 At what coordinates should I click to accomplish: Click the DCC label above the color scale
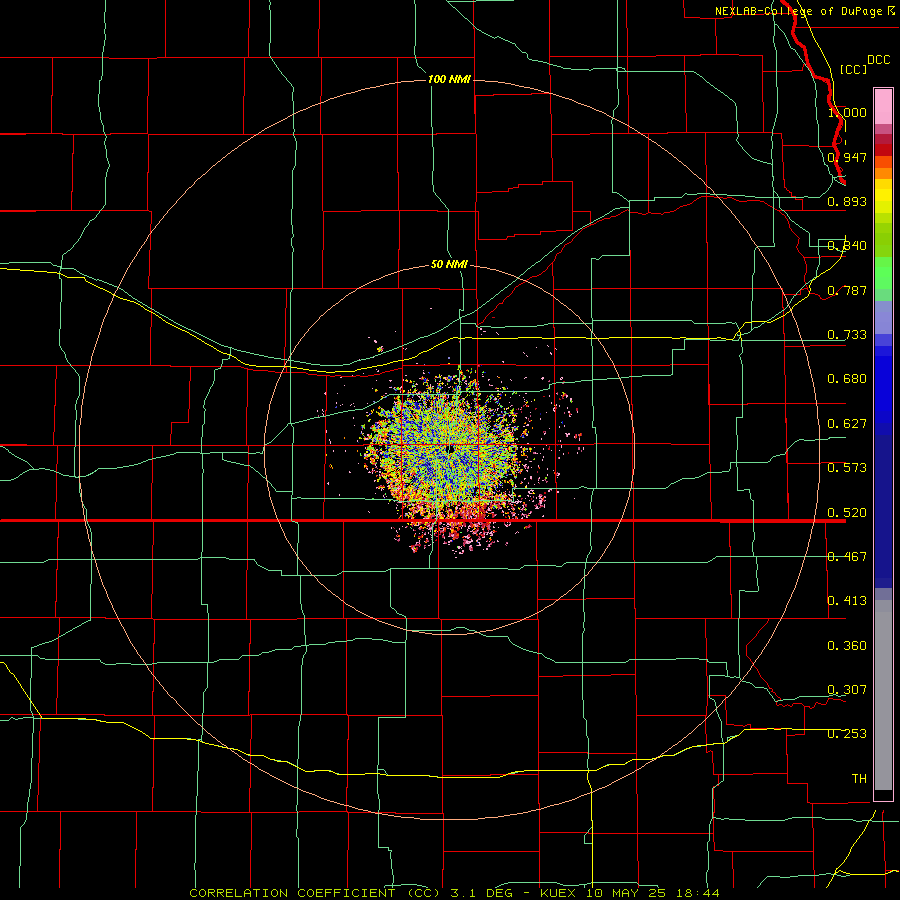878,60
